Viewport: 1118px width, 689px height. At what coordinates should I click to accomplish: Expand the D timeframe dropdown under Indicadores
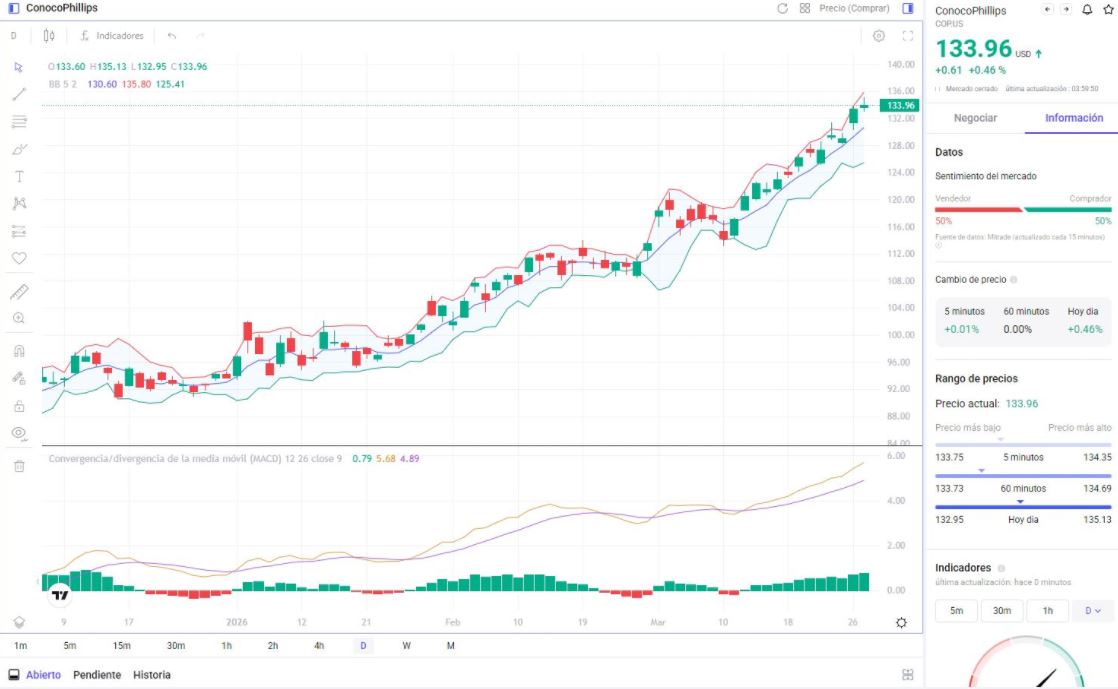(1092, 610)
